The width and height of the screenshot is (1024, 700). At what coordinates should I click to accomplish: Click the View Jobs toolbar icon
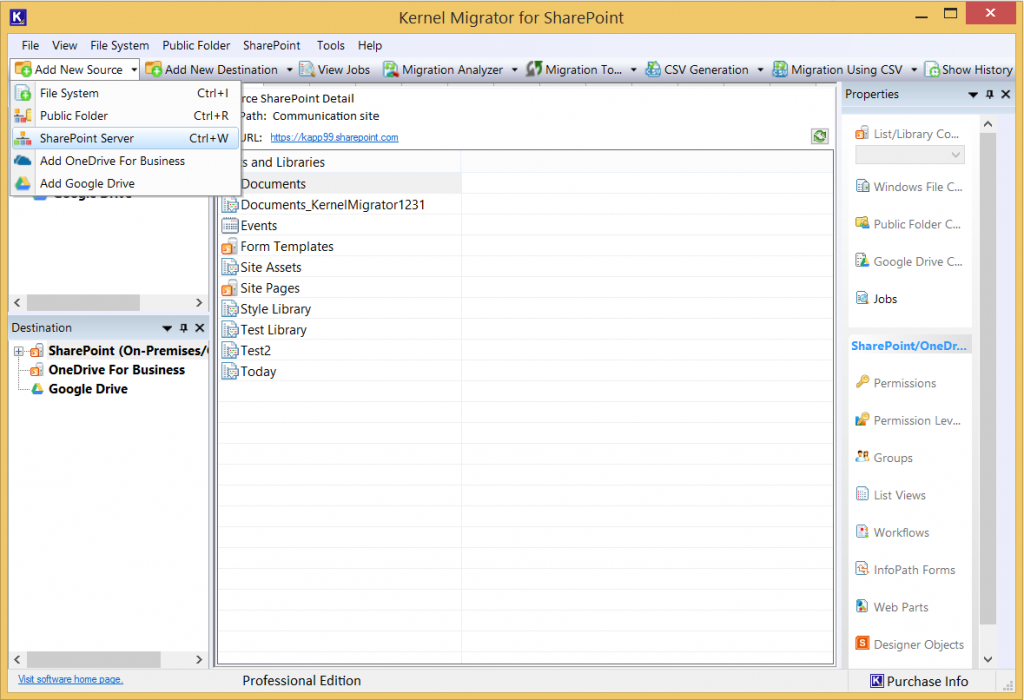[x=335, y=70]
